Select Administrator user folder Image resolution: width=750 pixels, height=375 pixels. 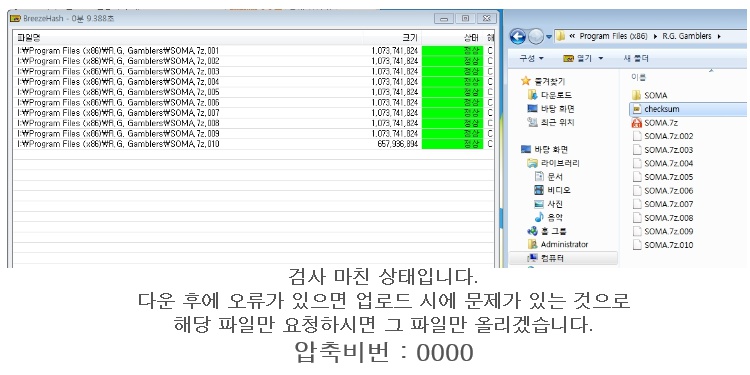pyautogui.click(x=558, y=244)
